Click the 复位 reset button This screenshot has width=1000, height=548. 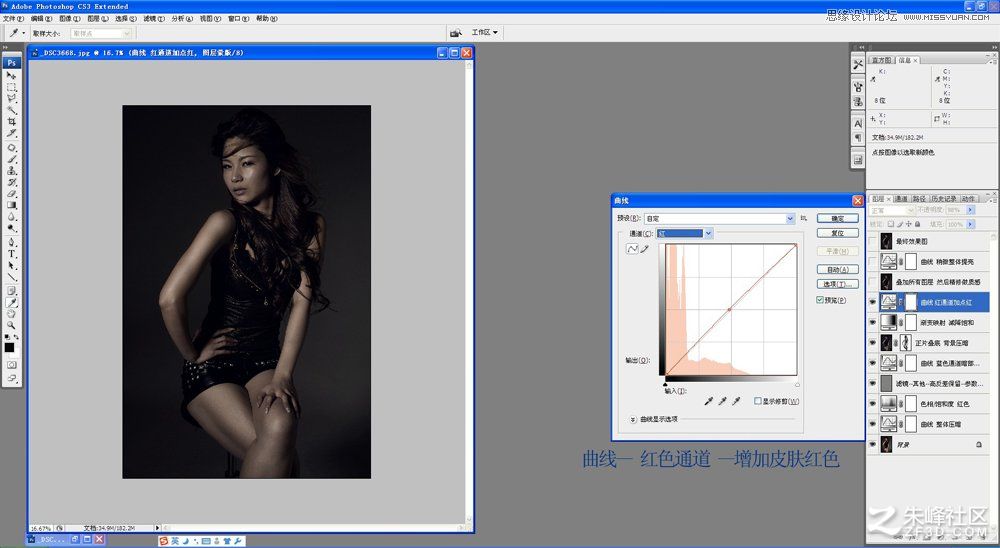point(837,233)
